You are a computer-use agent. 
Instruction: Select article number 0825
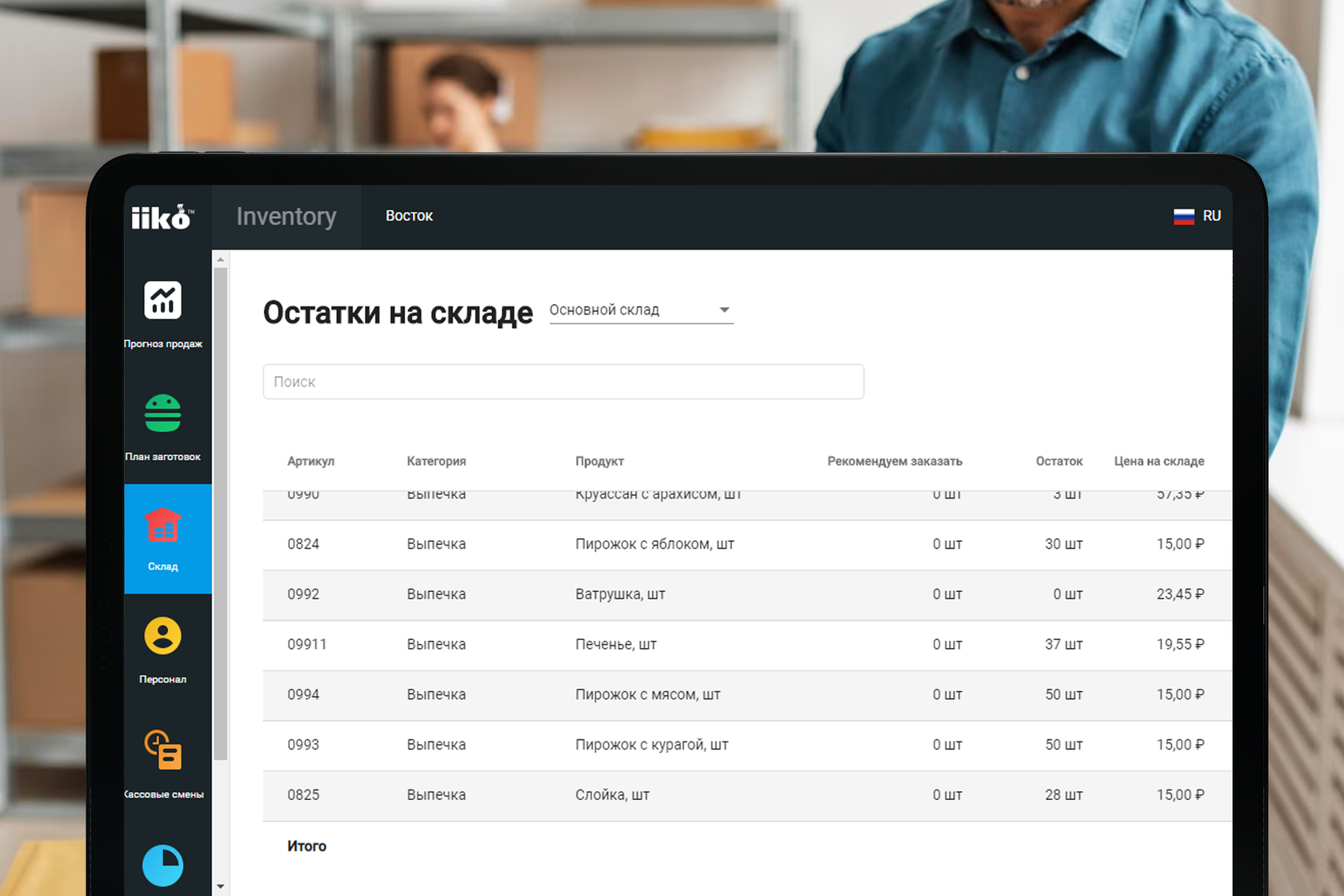303,795
